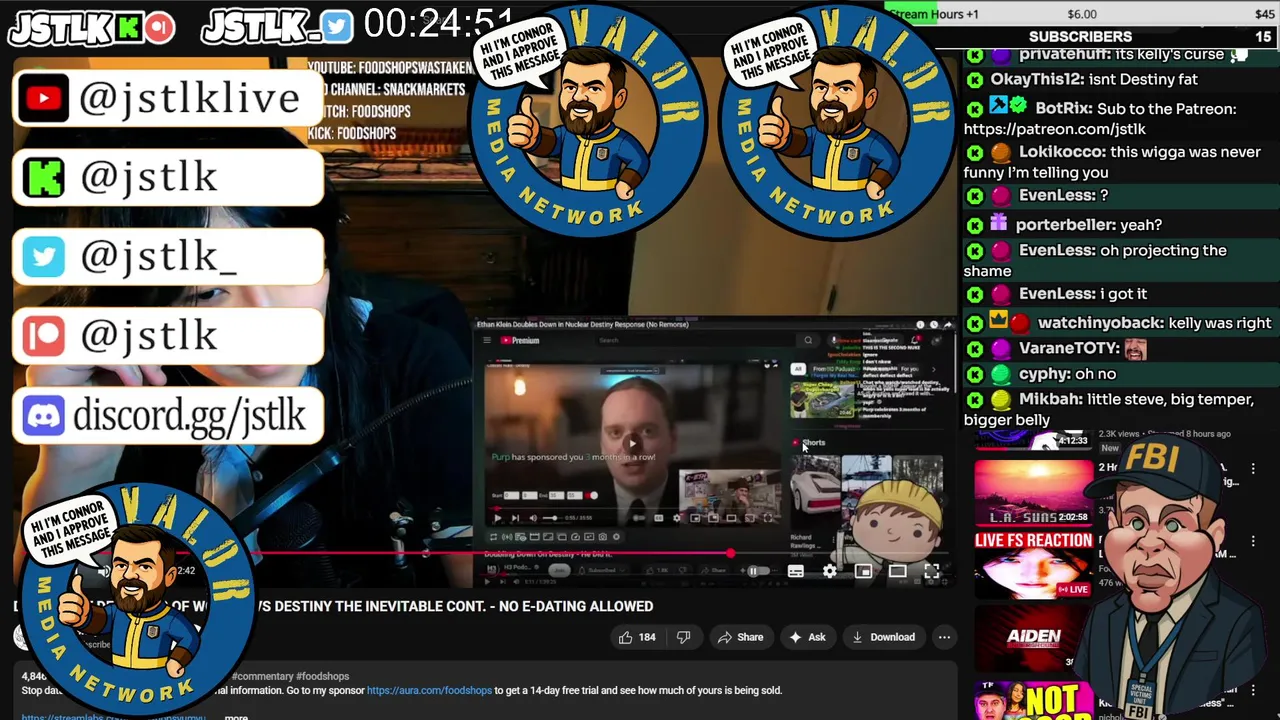Click loop icon in inner extension toolbar

(493, 537)
